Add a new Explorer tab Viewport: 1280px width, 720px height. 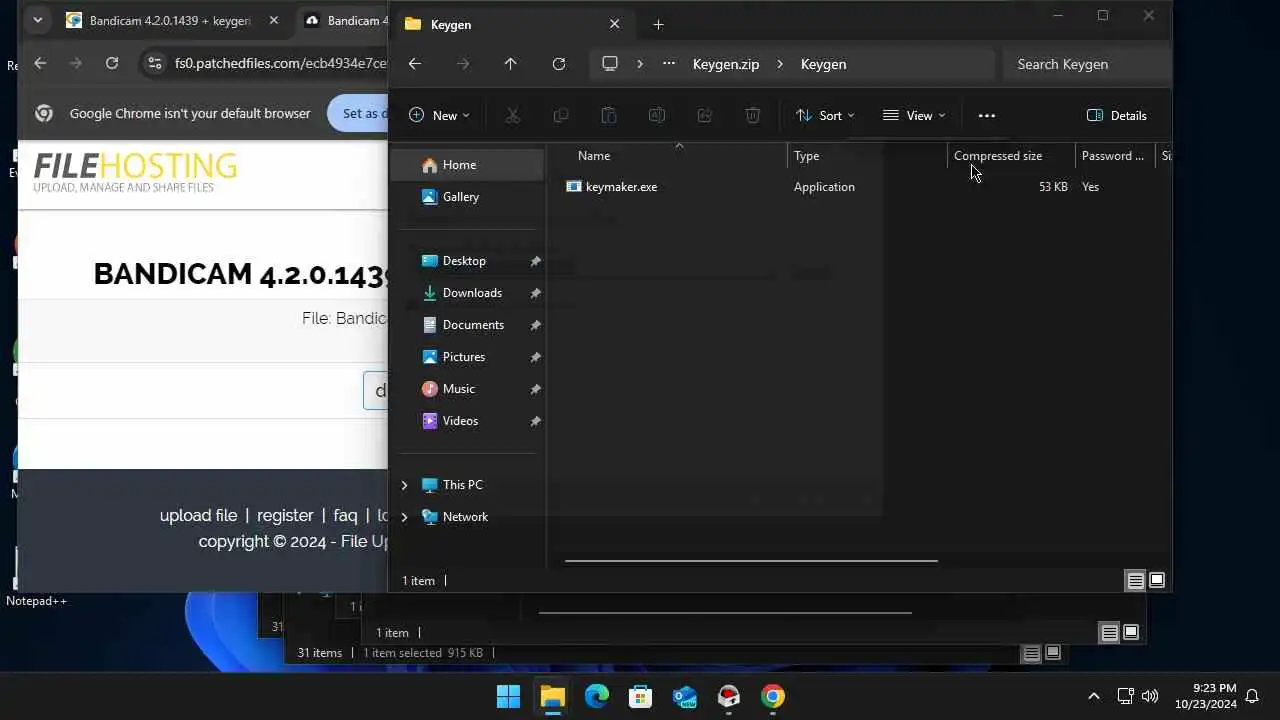click(x=658, y=24)
